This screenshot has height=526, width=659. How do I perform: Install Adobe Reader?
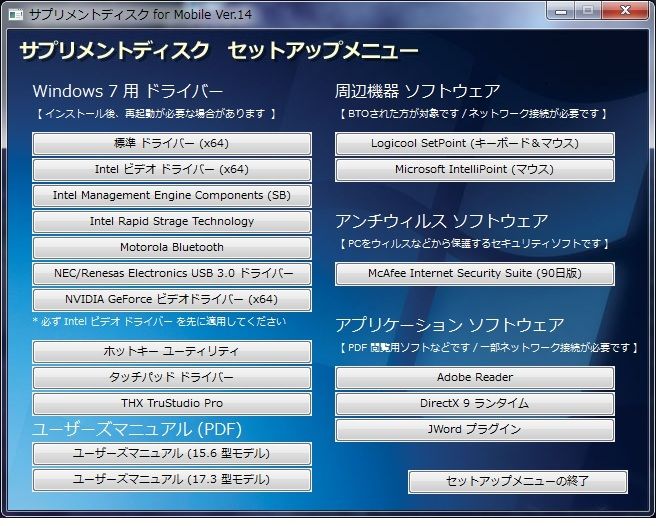point(475,378)
